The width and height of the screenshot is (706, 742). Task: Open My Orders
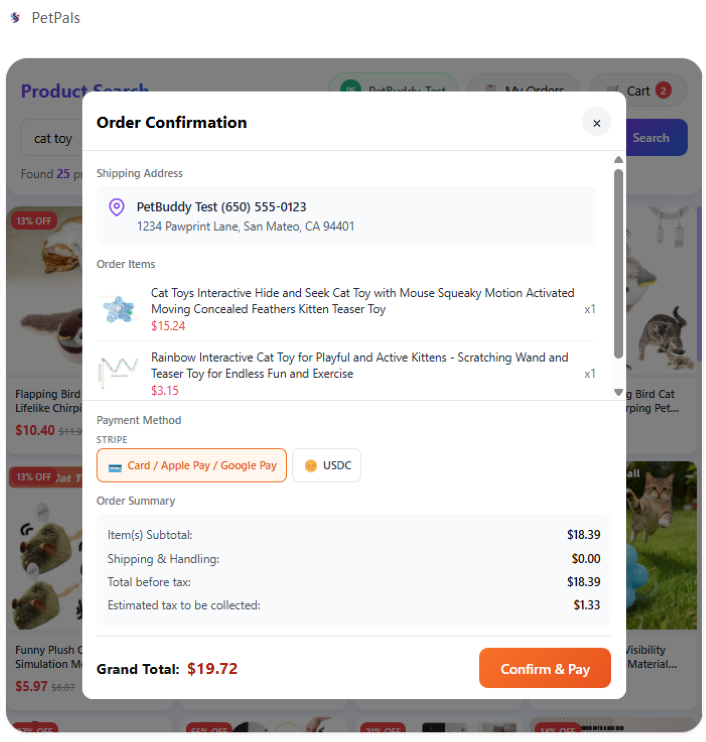(x=523, y=91)
